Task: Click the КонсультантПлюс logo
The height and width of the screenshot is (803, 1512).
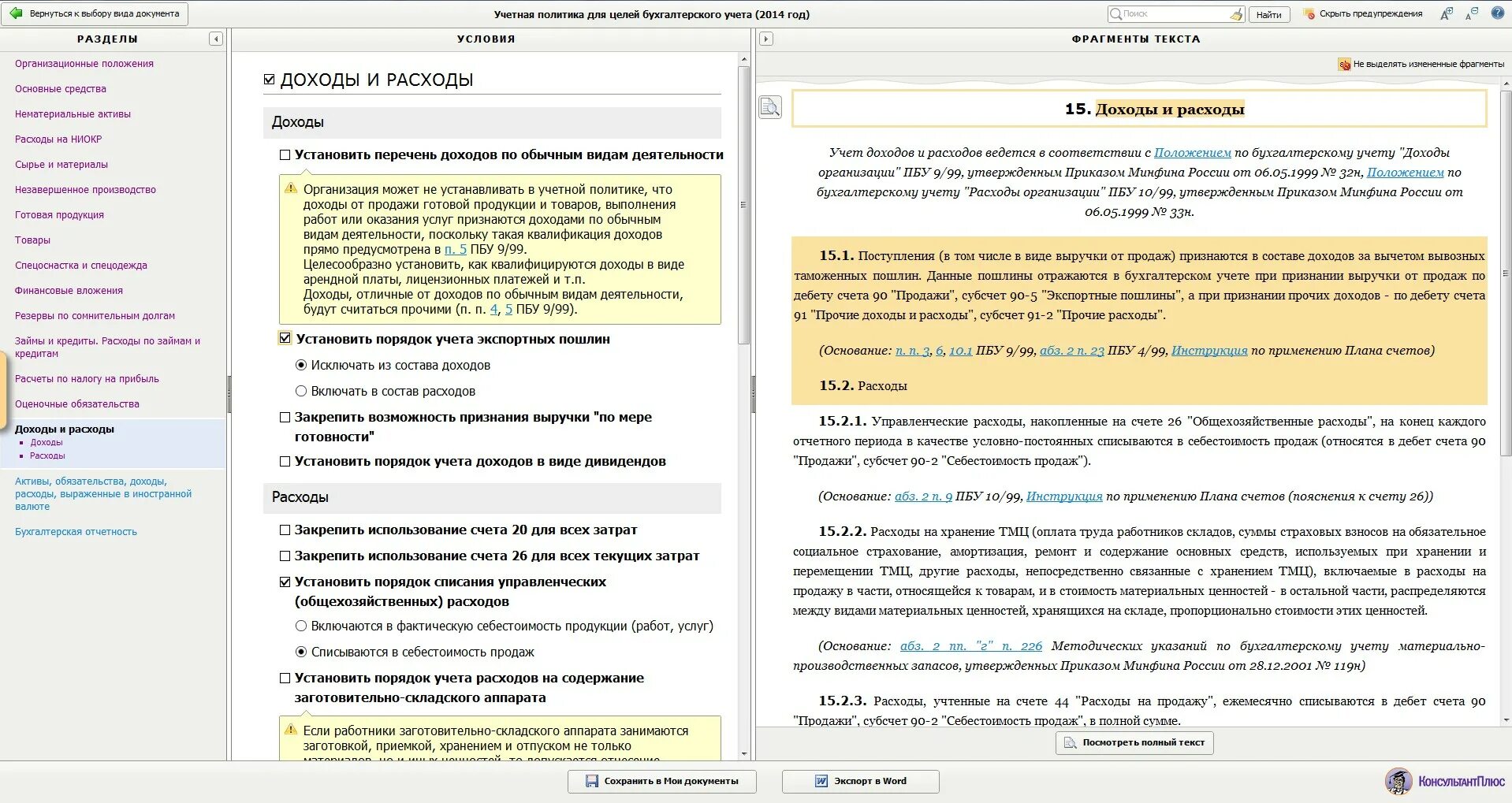Action: [x=1445, y=782]
